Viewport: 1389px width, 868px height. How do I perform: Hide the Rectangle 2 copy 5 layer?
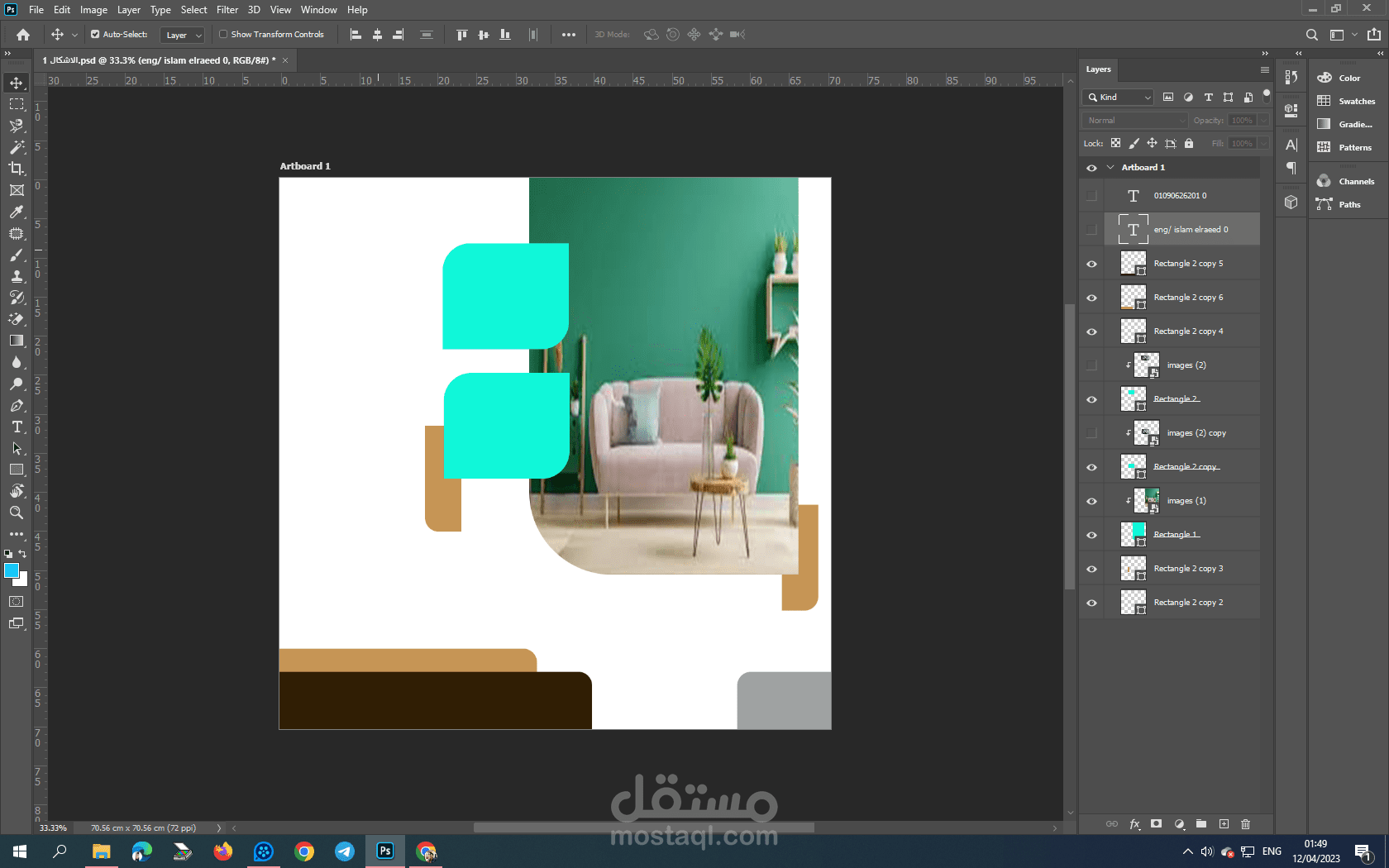pos(1091,264)
